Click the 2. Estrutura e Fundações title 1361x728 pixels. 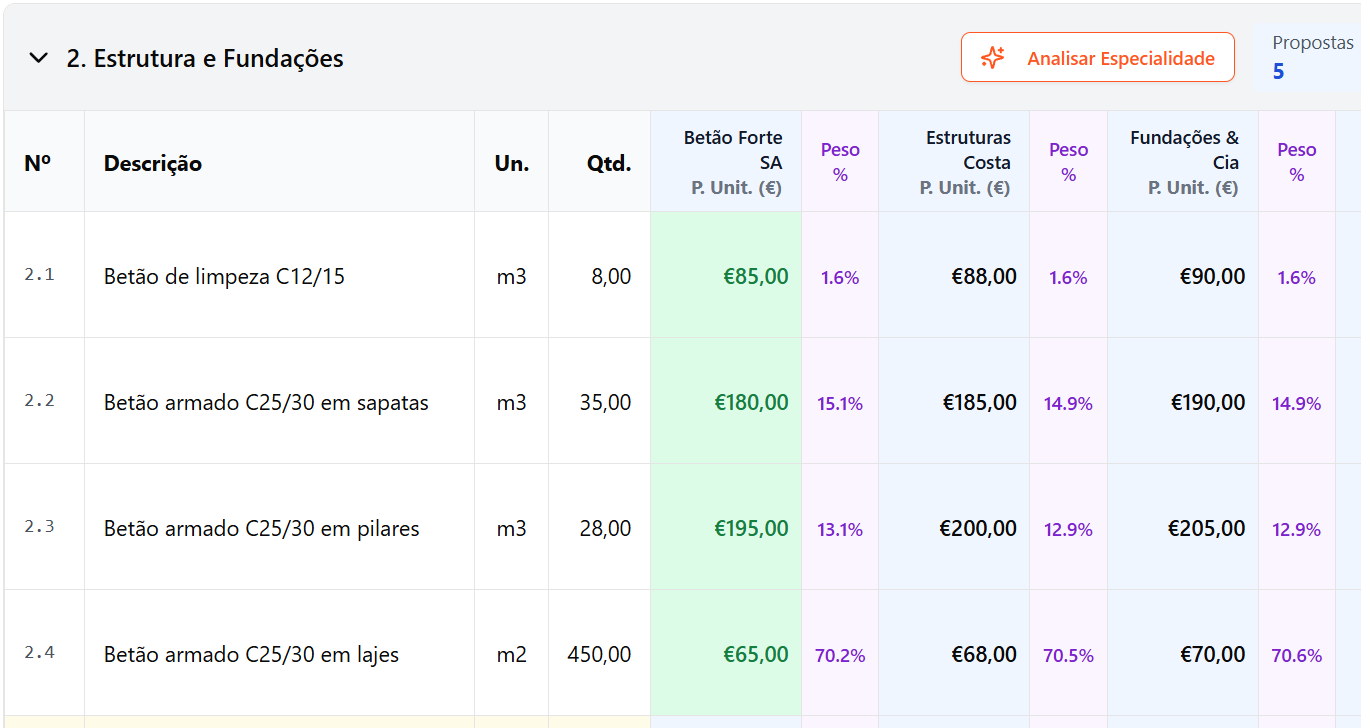pyautogui.click(x=205, y=58)
